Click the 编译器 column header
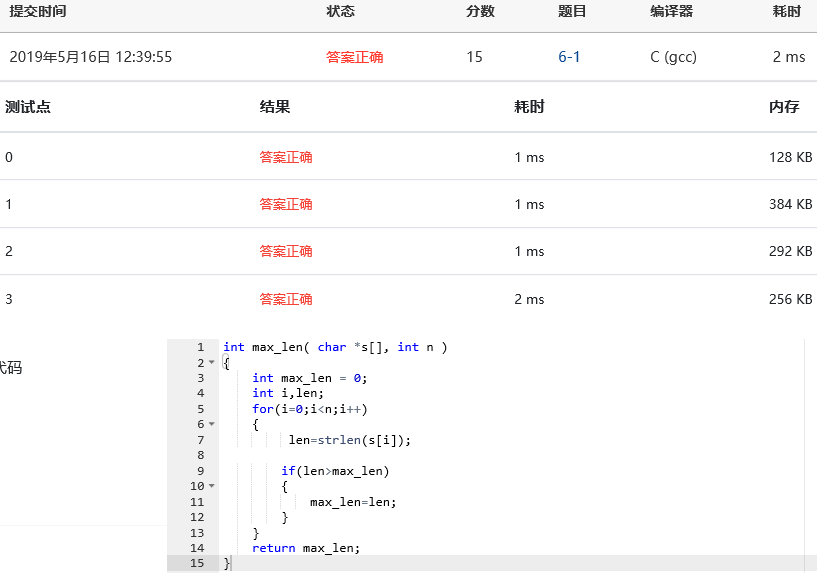The height and width of the screenshot is (573, 817). click(x=671, y=11)
